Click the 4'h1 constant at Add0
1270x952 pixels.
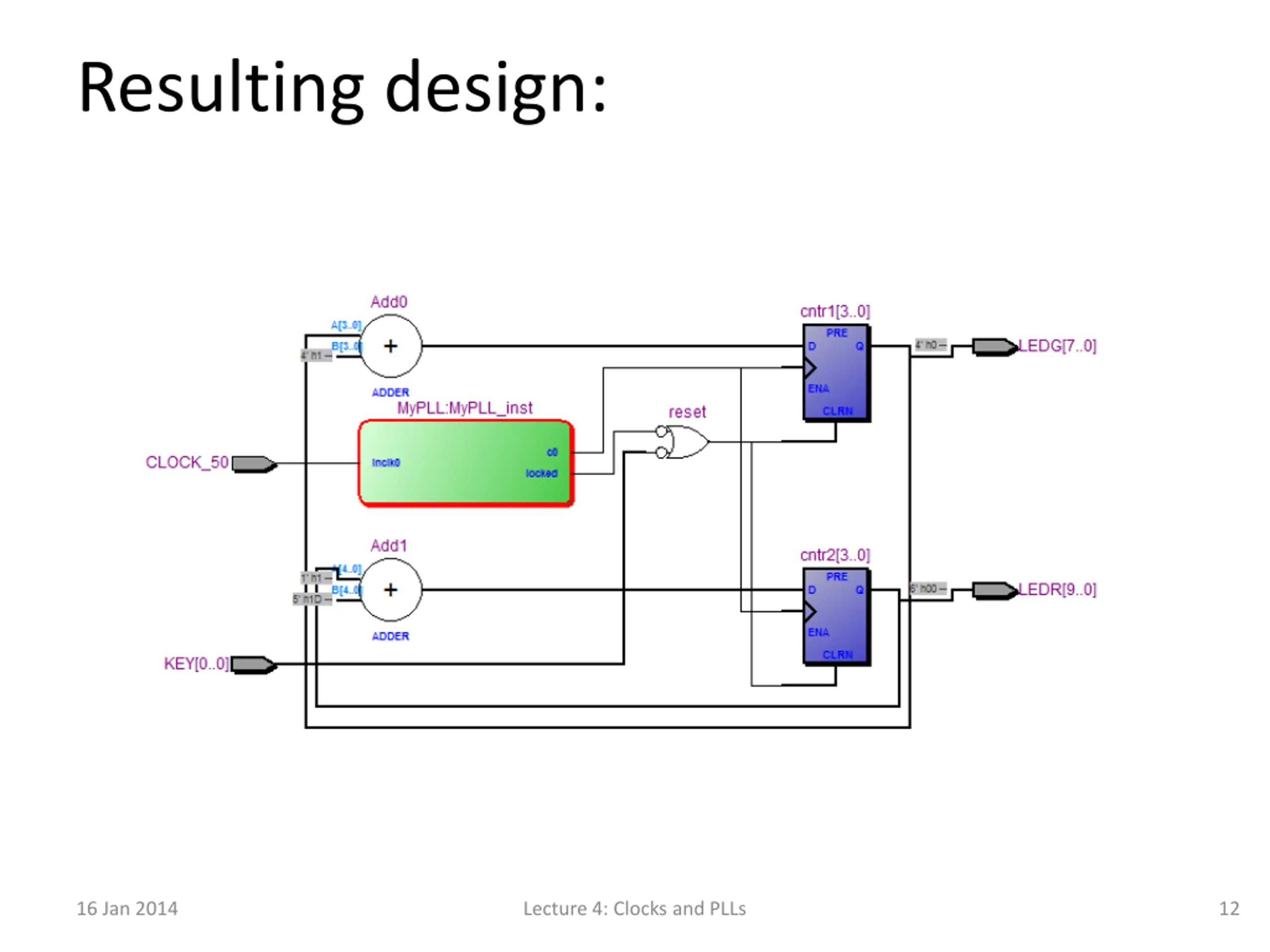tap(316, 356)
